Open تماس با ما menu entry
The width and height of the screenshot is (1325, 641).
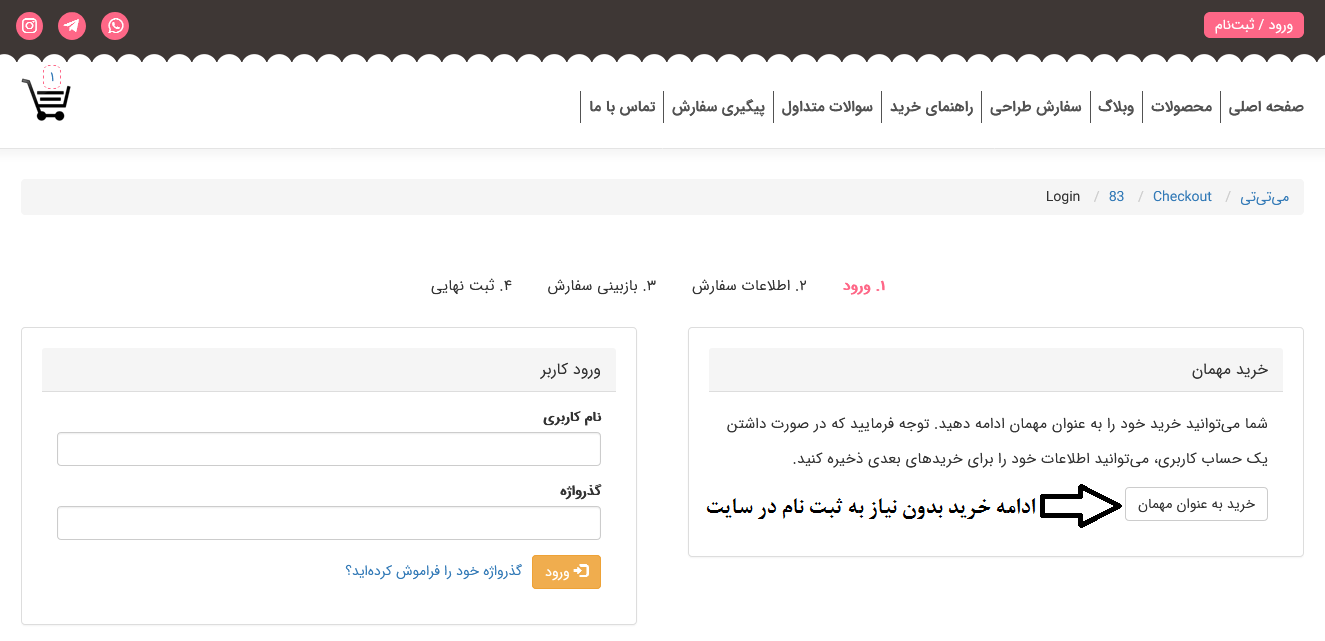(622, 106)
